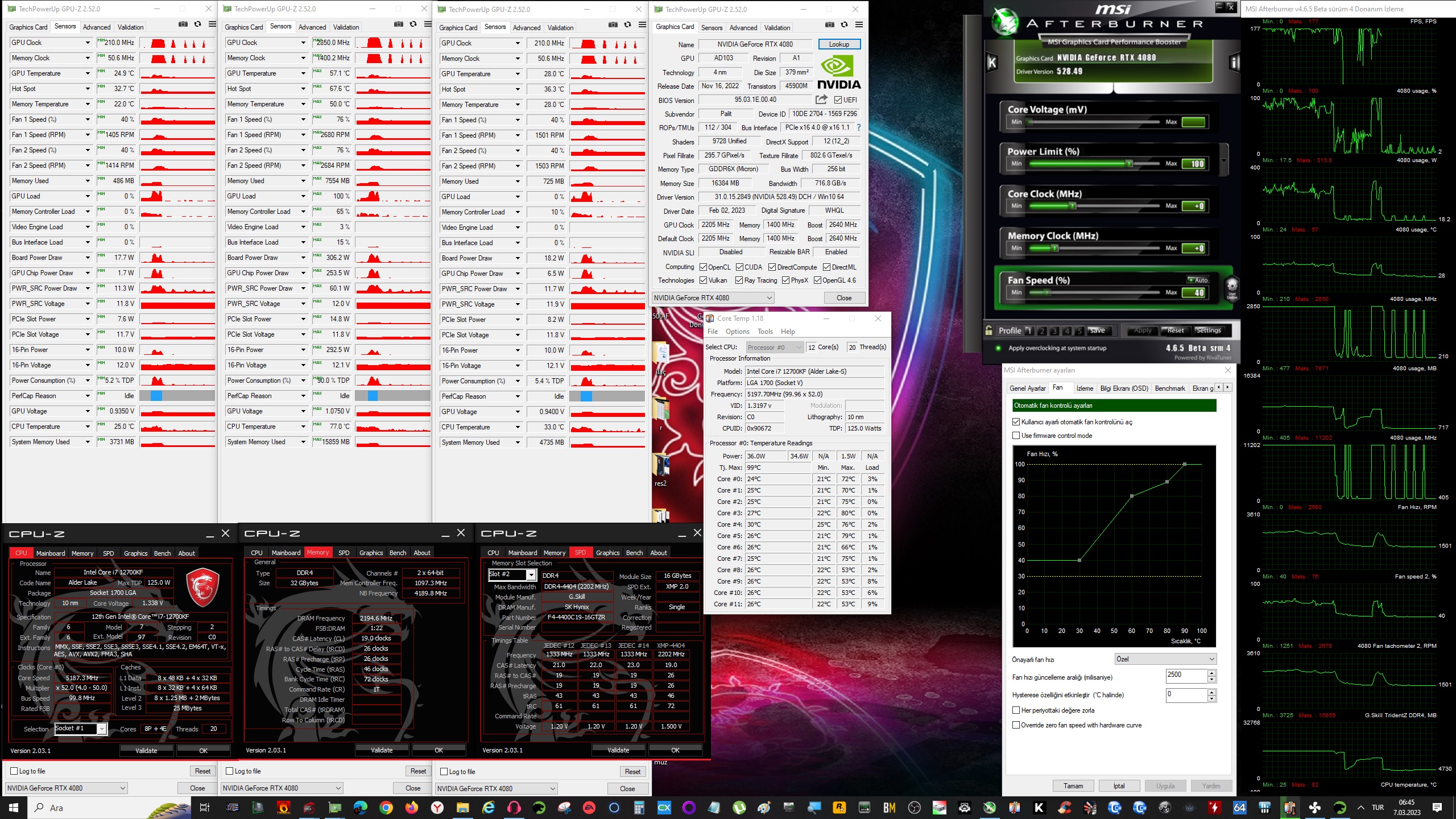Toggle Ray Tracing checkbox in GPU-Z

(x=739, y=280)
